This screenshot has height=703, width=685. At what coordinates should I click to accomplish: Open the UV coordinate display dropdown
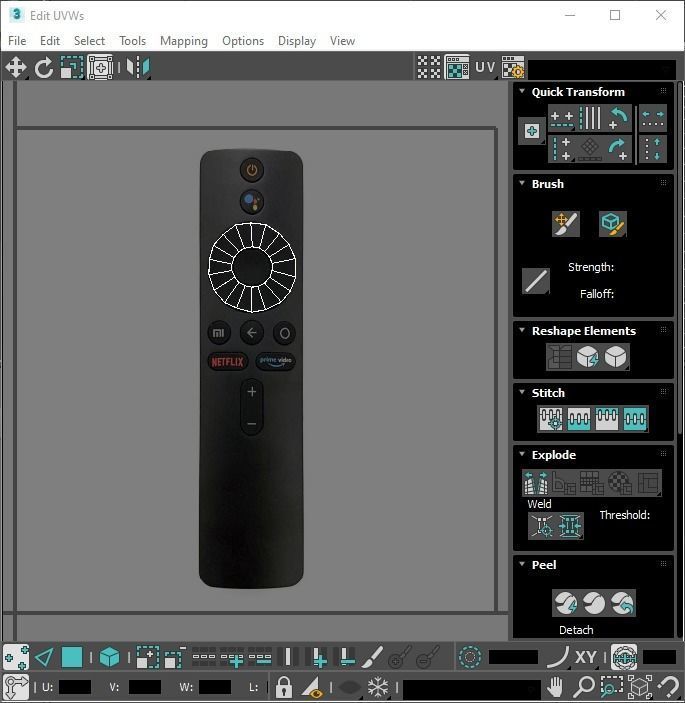click(x=486, y=68)
